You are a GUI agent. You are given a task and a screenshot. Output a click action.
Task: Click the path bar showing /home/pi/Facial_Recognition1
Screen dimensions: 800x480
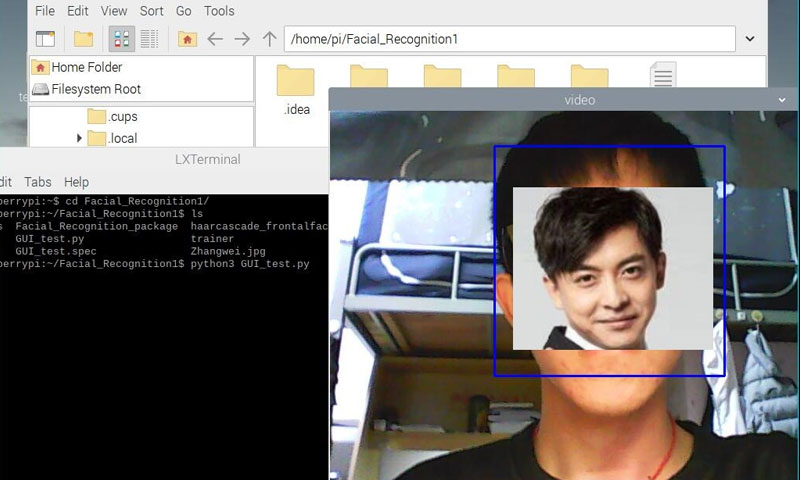[x=510, y=39]
